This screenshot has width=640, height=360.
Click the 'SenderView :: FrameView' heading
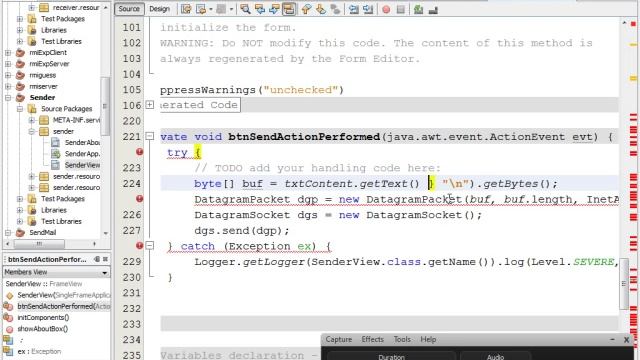click(44, 284)
